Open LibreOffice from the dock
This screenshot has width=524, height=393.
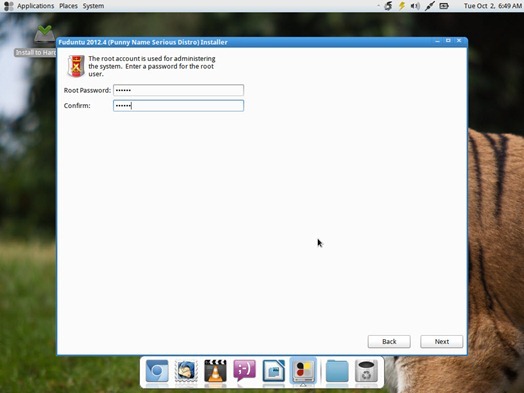click(x=274, y=371)
